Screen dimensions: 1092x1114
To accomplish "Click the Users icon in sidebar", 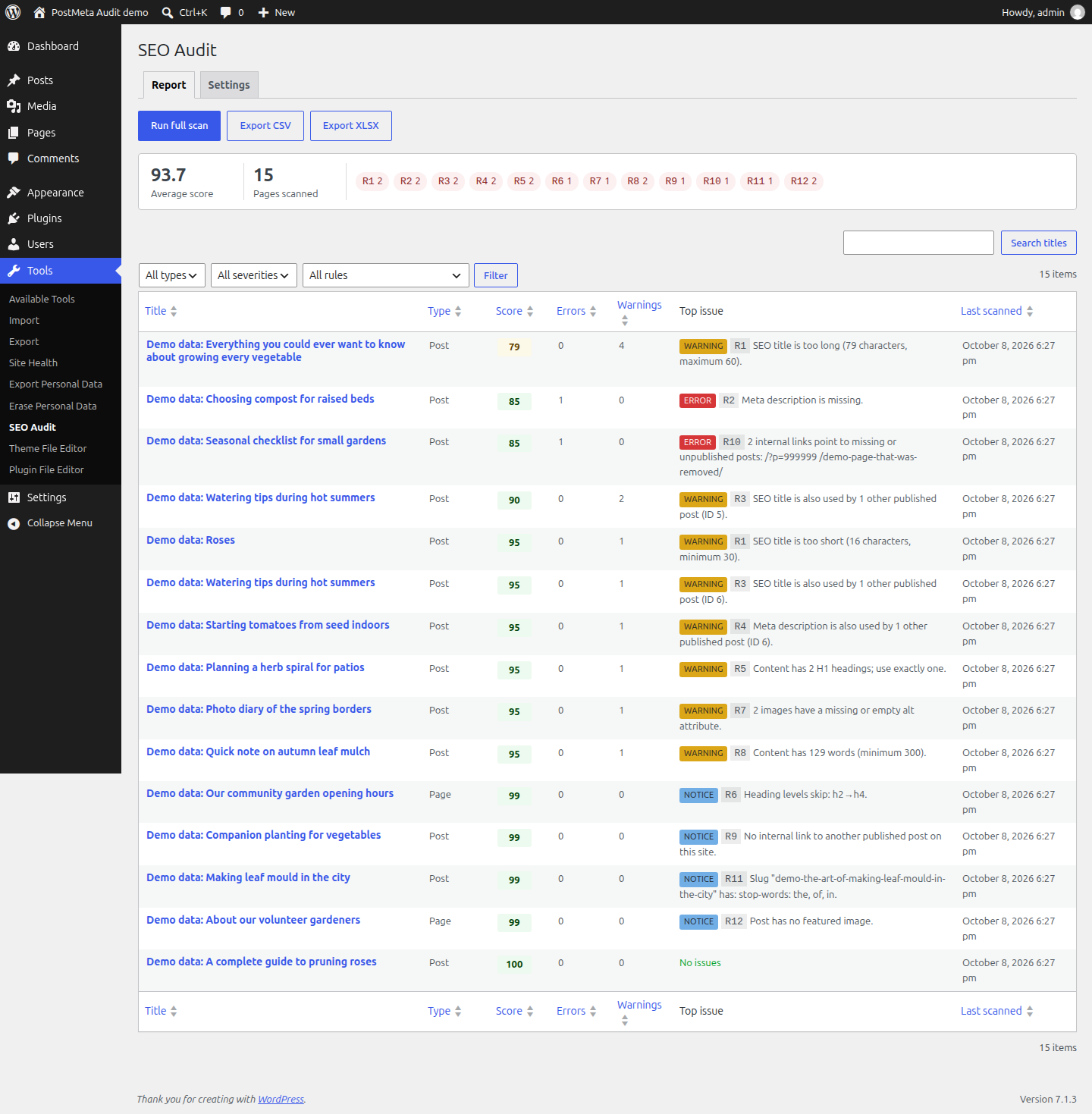I will 14,244.
